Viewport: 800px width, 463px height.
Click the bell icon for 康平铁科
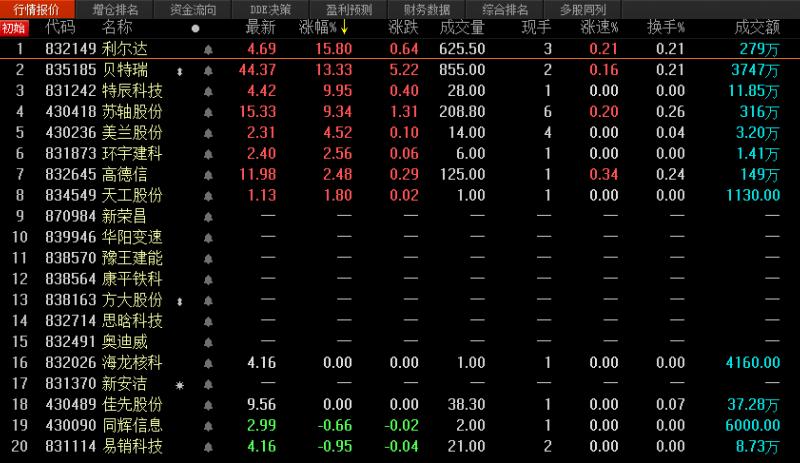tap(208, 280)
